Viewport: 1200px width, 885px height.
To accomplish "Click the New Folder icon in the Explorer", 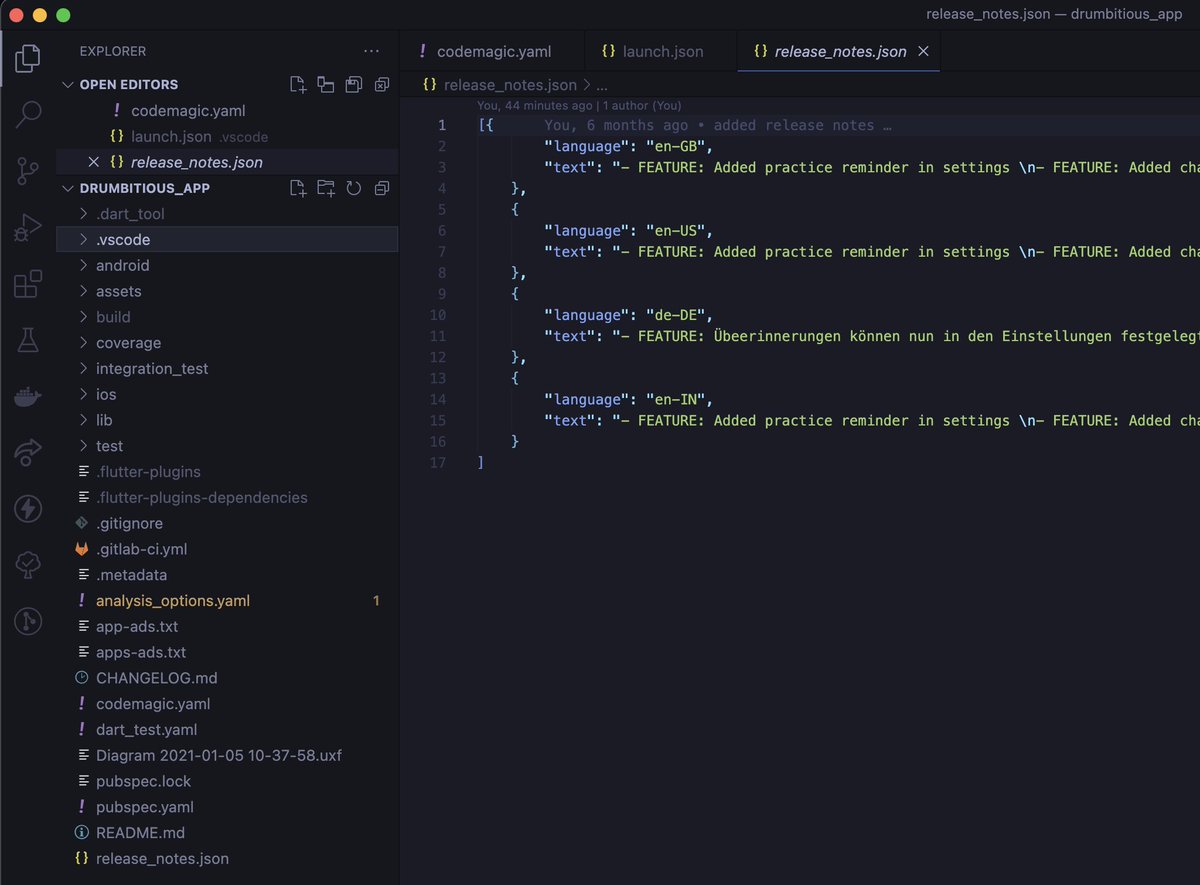I will (x=325, y=188).
